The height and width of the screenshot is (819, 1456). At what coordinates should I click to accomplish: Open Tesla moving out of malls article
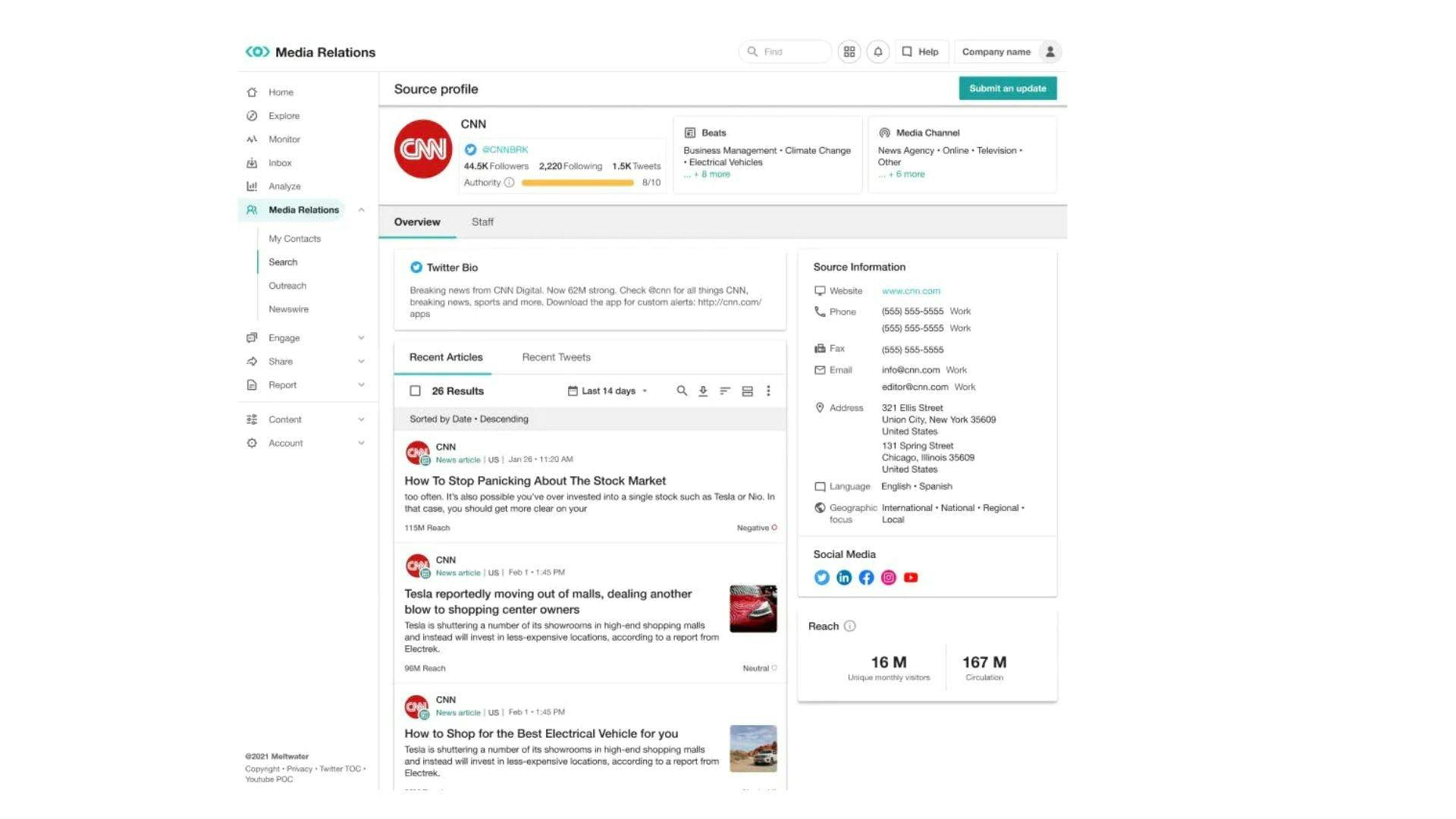point(548,601)
